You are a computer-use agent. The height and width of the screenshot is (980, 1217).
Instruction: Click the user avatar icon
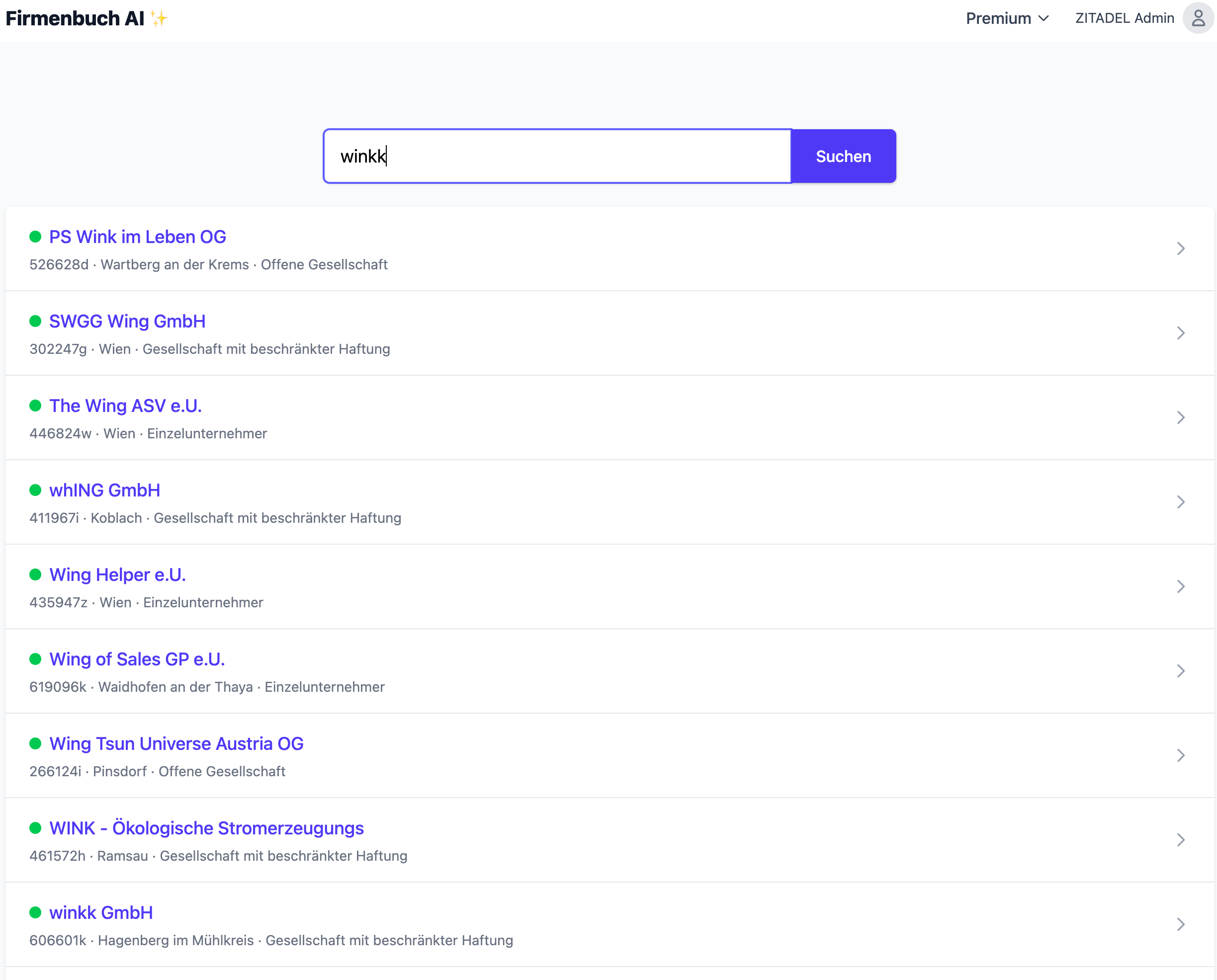[1198, 18]
